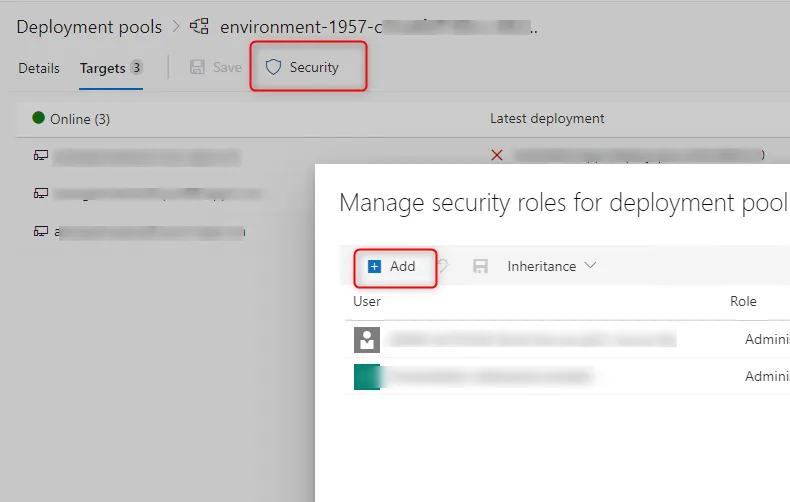Click the Latest deployment column header
The image size is (790, 502).
tap(547, 118)
